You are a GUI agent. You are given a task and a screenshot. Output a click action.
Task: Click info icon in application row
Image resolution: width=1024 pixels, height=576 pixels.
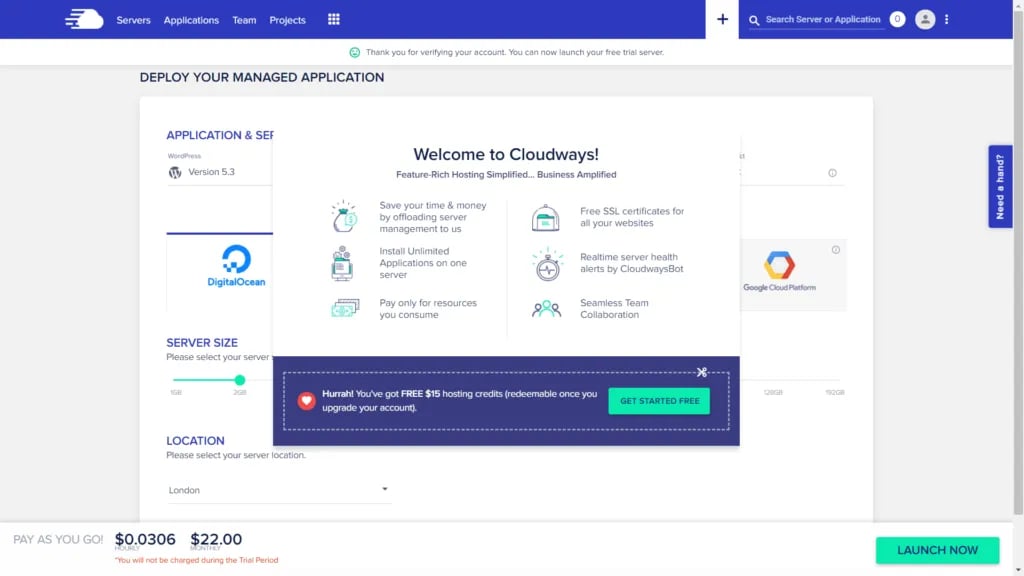(832, 173)
